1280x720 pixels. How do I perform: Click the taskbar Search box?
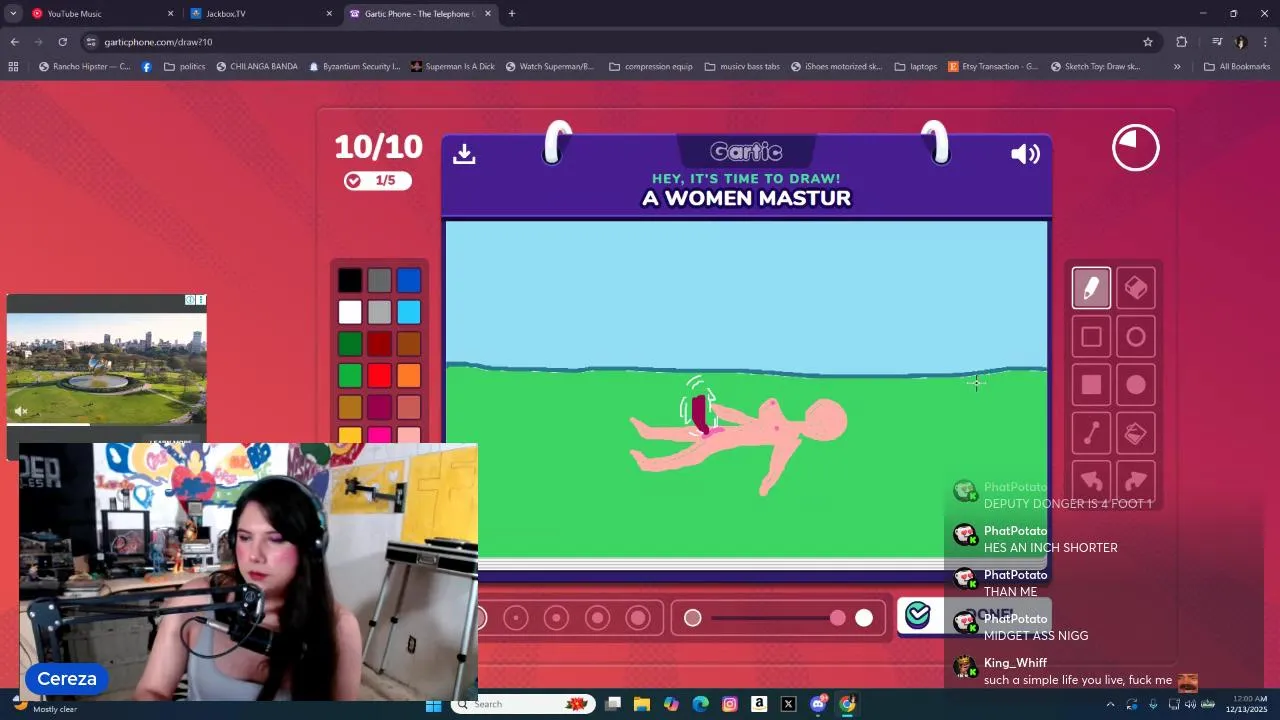(522, 704)
